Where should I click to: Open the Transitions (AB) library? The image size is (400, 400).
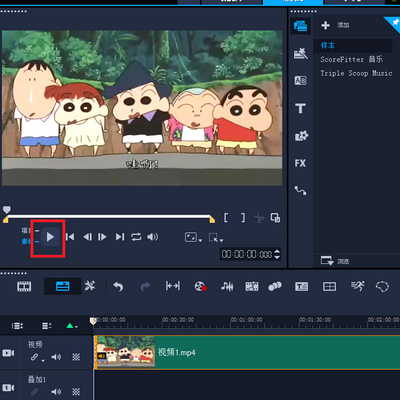coord(300,80)
